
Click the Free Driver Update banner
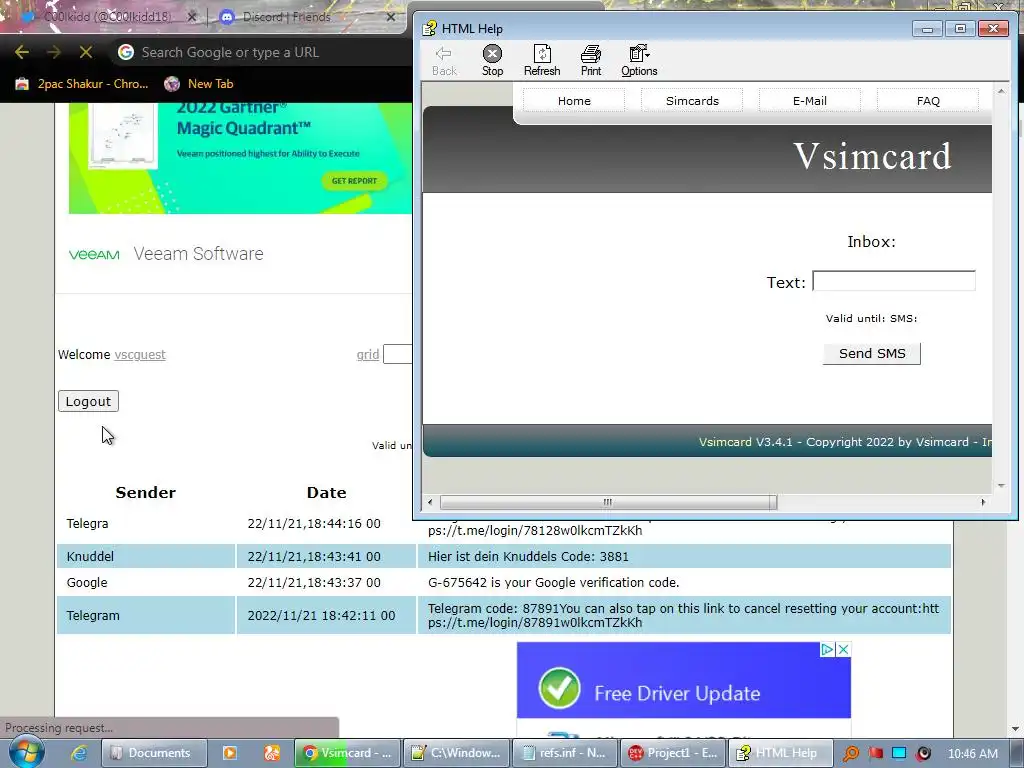point(684,680)
